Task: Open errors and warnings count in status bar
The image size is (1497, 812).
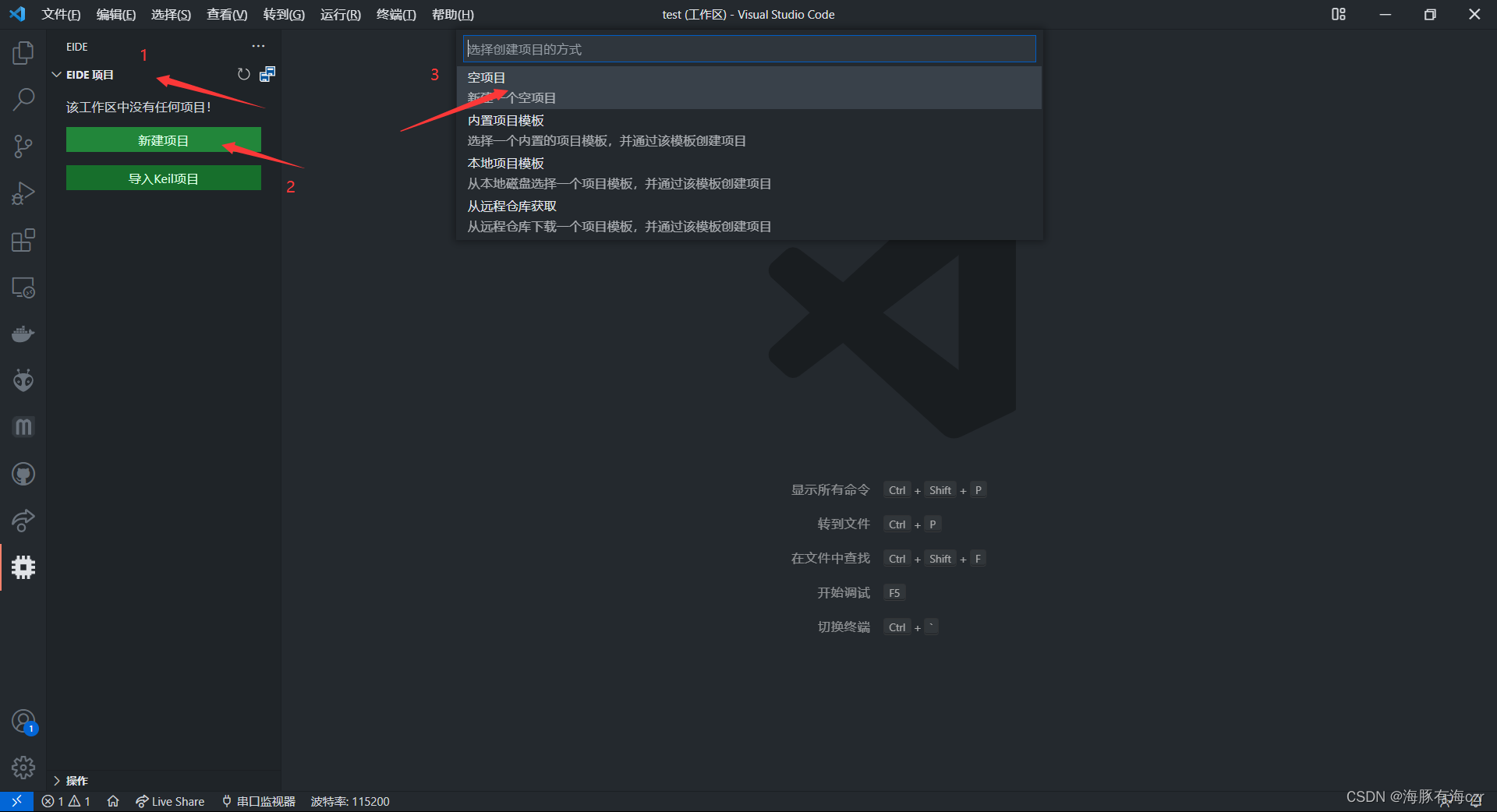Action: click(x=66, y=801)
